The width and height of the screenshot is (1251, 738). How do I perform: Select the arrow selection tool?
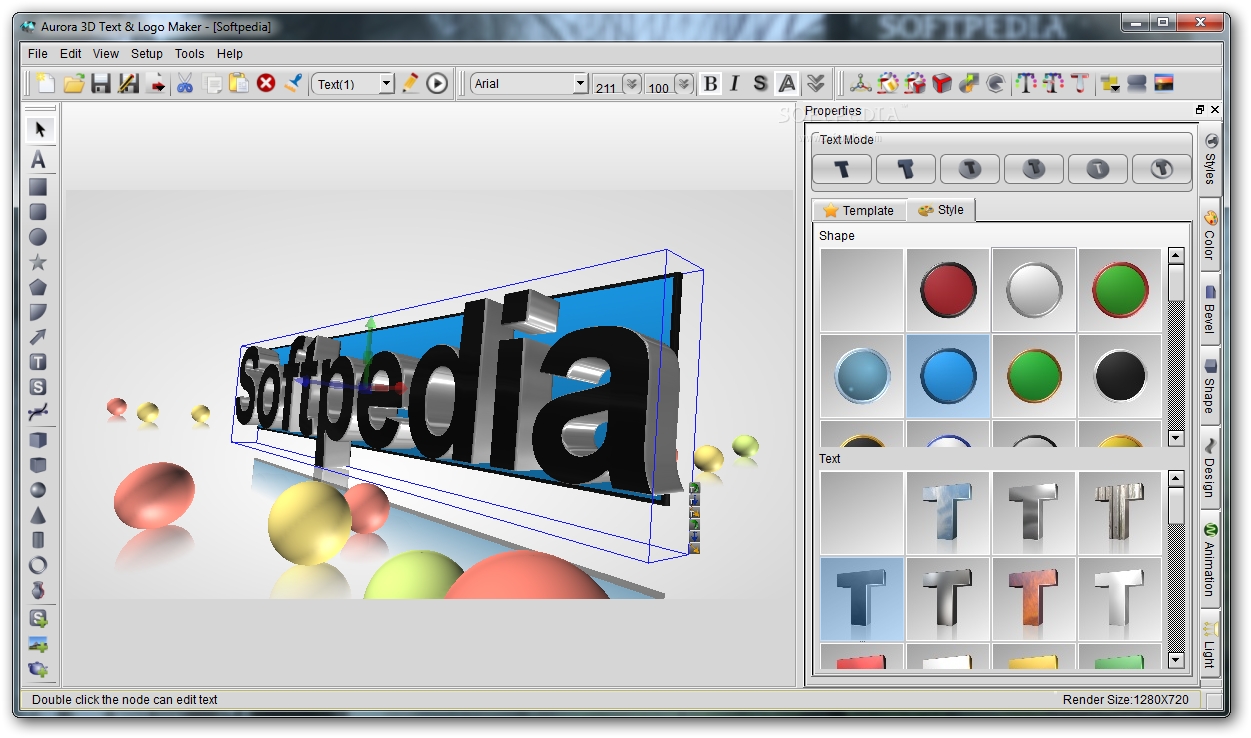point(40,129)
